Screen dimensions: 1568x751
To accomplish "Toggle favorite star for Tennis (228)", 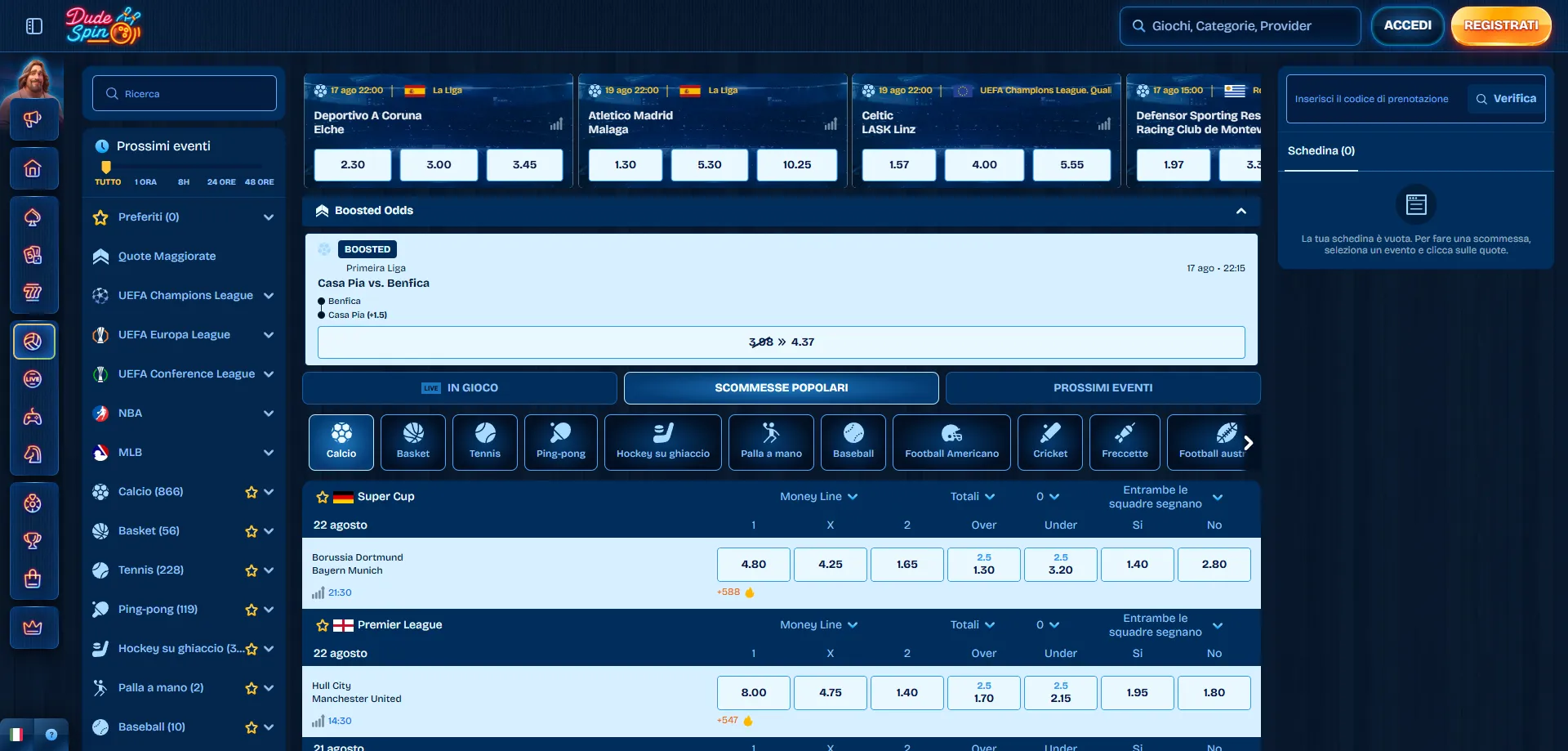I will (x=252, y=570).
